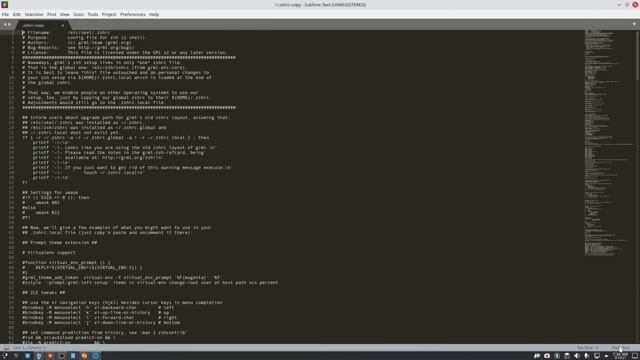640x360 pixels.
Task: Click the highlighted Sublime Text taskbar entry
Action: (x=96, y=356)
